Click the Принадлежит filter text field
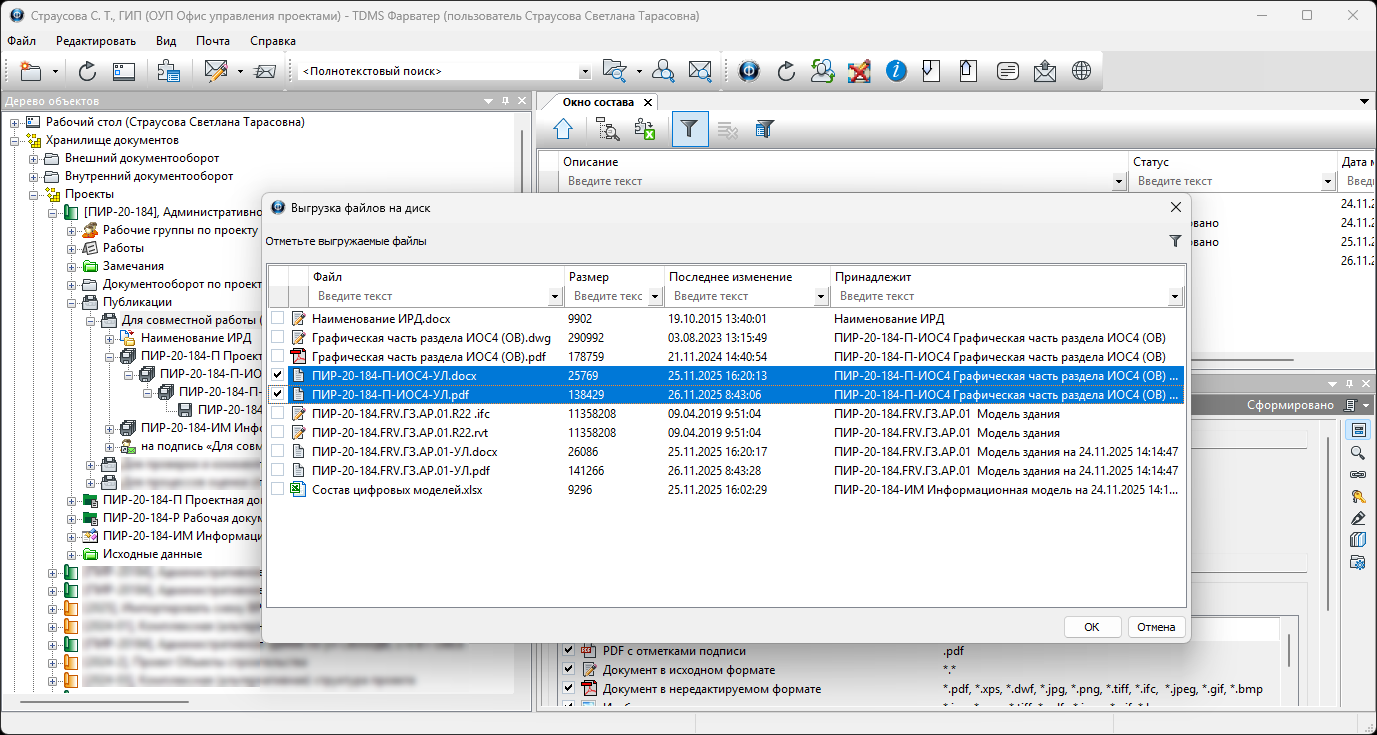 (x=1000, y=297)
